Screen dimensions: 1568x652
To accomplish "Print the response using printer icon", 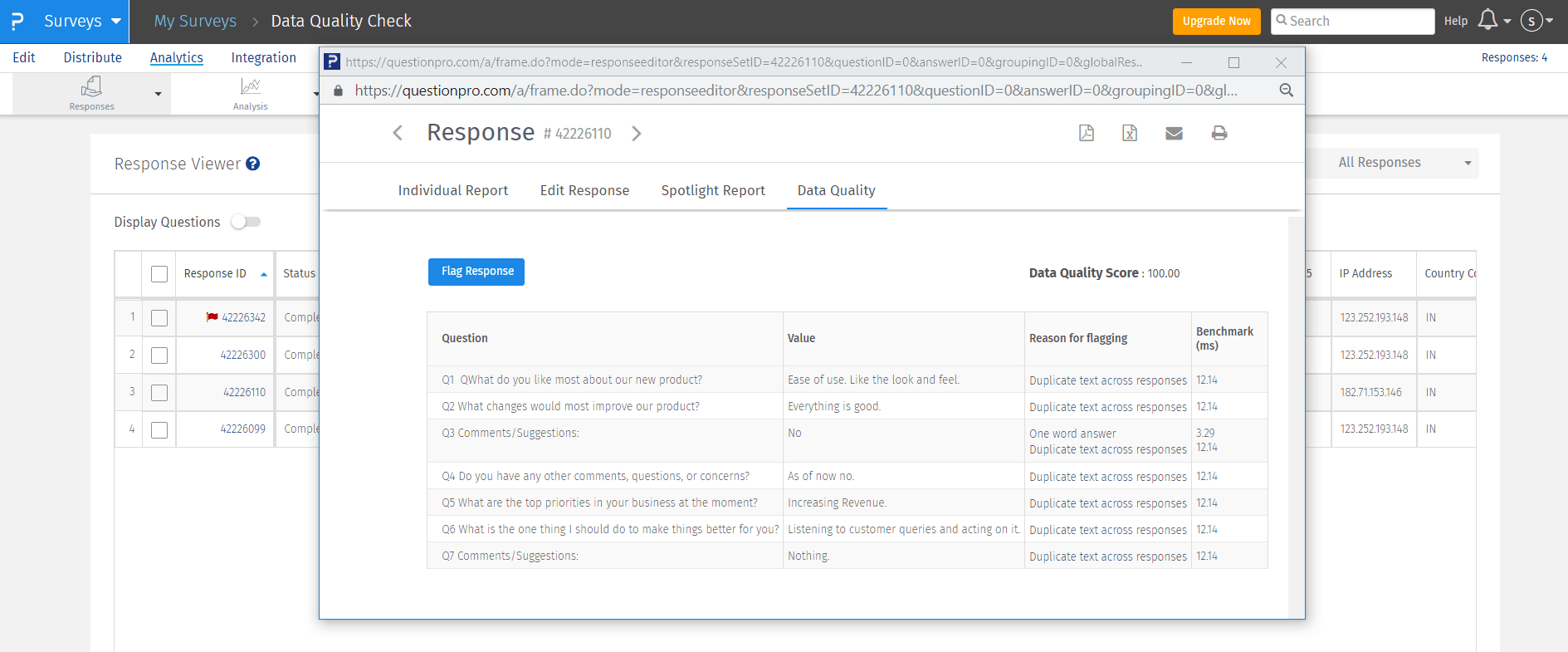I will pyautogui.click(x=1219, y=133).
